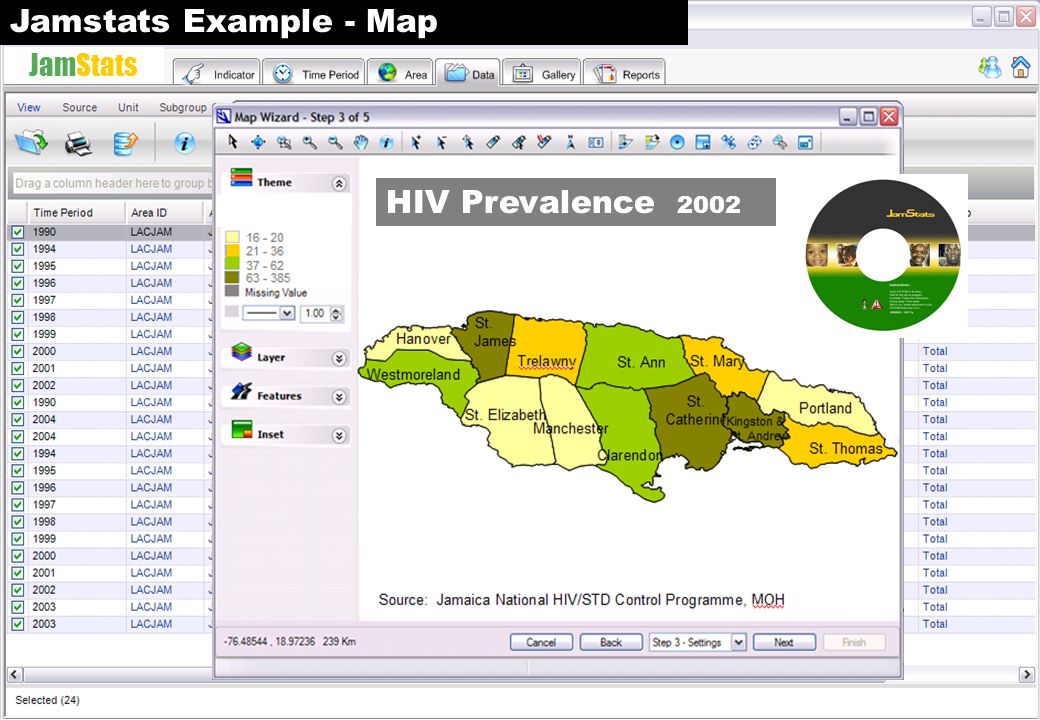1040x720 pixels.
Task: Switch to the Area tab
Action: (x=401, y=74)
